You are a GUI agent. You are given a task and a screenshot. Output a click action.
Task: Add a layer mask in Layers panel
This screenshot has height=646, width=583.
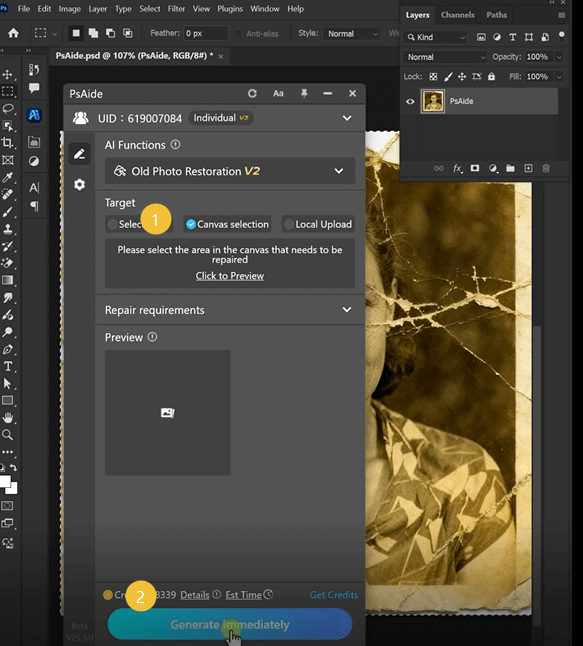[x=475, y=168]
